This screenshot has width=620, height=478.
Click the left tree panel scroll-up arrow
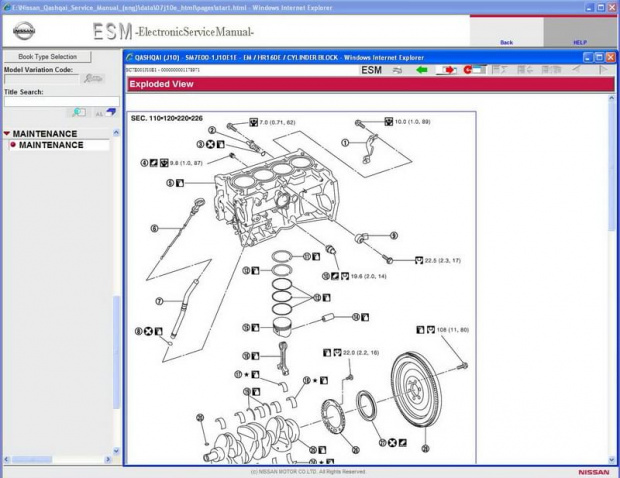click(x=116, y=132)
